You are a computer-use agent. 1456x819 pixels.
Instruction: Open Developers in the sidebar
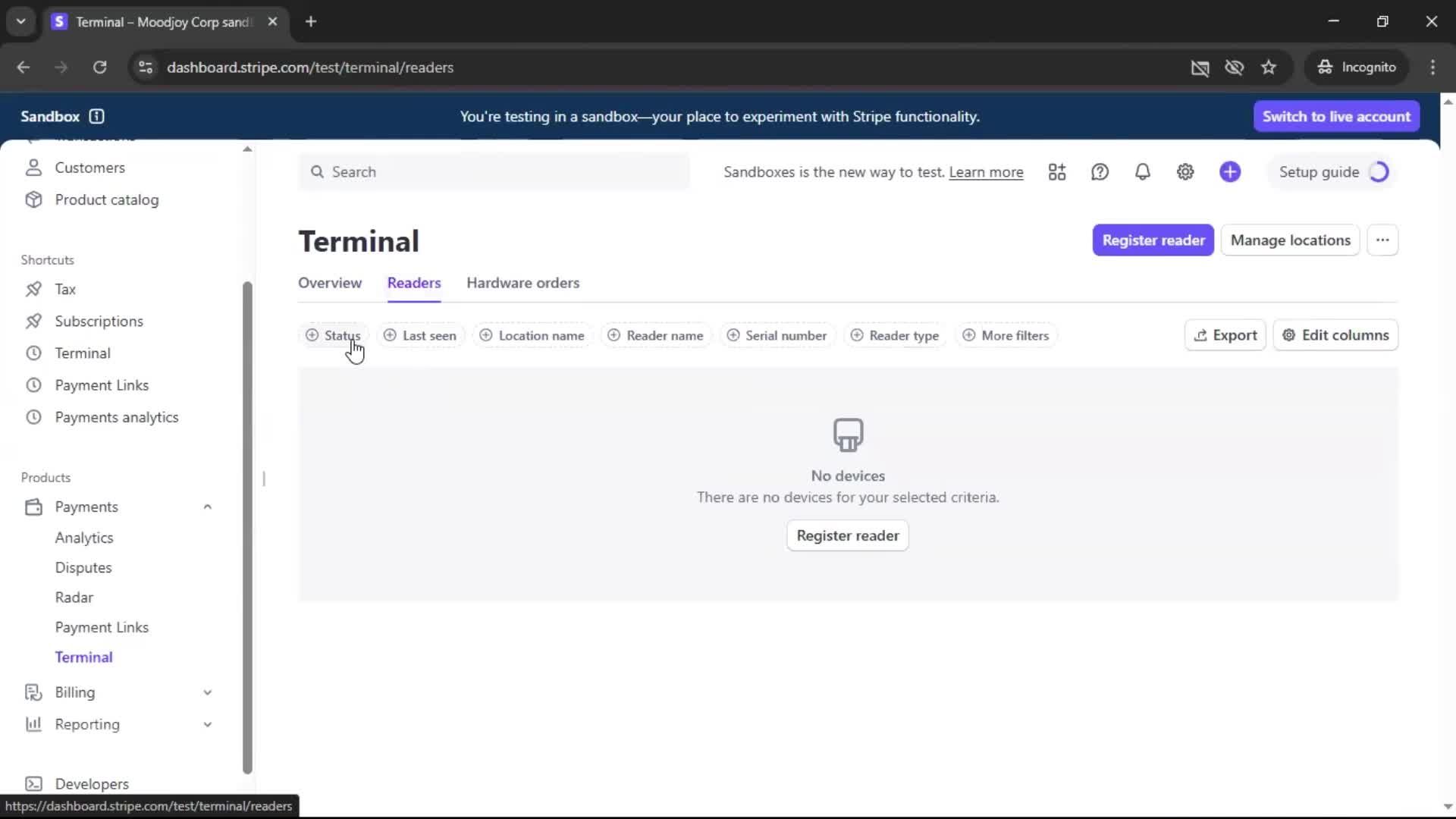tap(91, 783)
